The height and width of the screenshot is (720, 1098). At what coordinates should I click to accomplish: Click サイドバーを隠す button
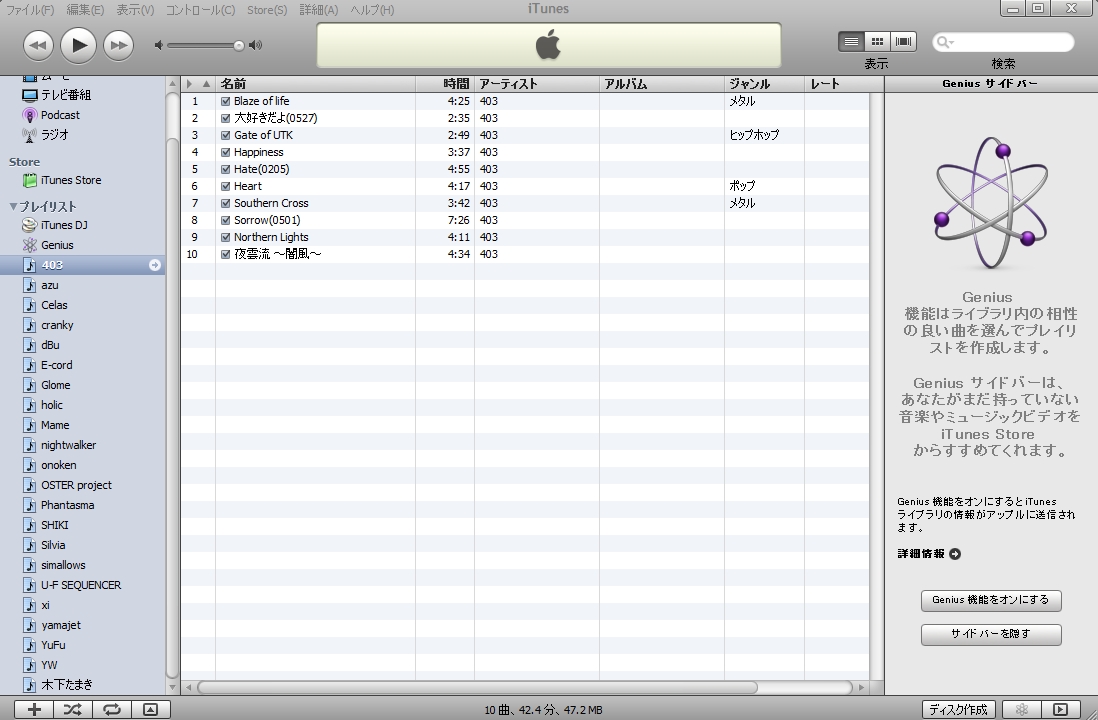[x=991, y=634]
